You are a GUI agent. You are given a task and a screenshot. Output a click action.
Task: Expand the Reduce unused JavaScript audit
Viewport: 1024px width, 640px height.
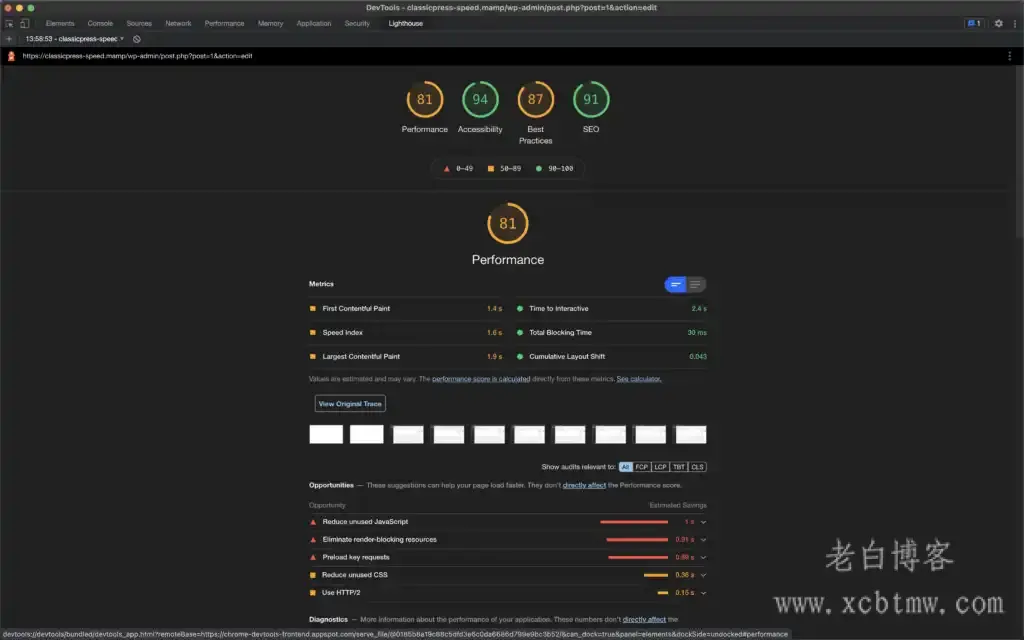703,522
